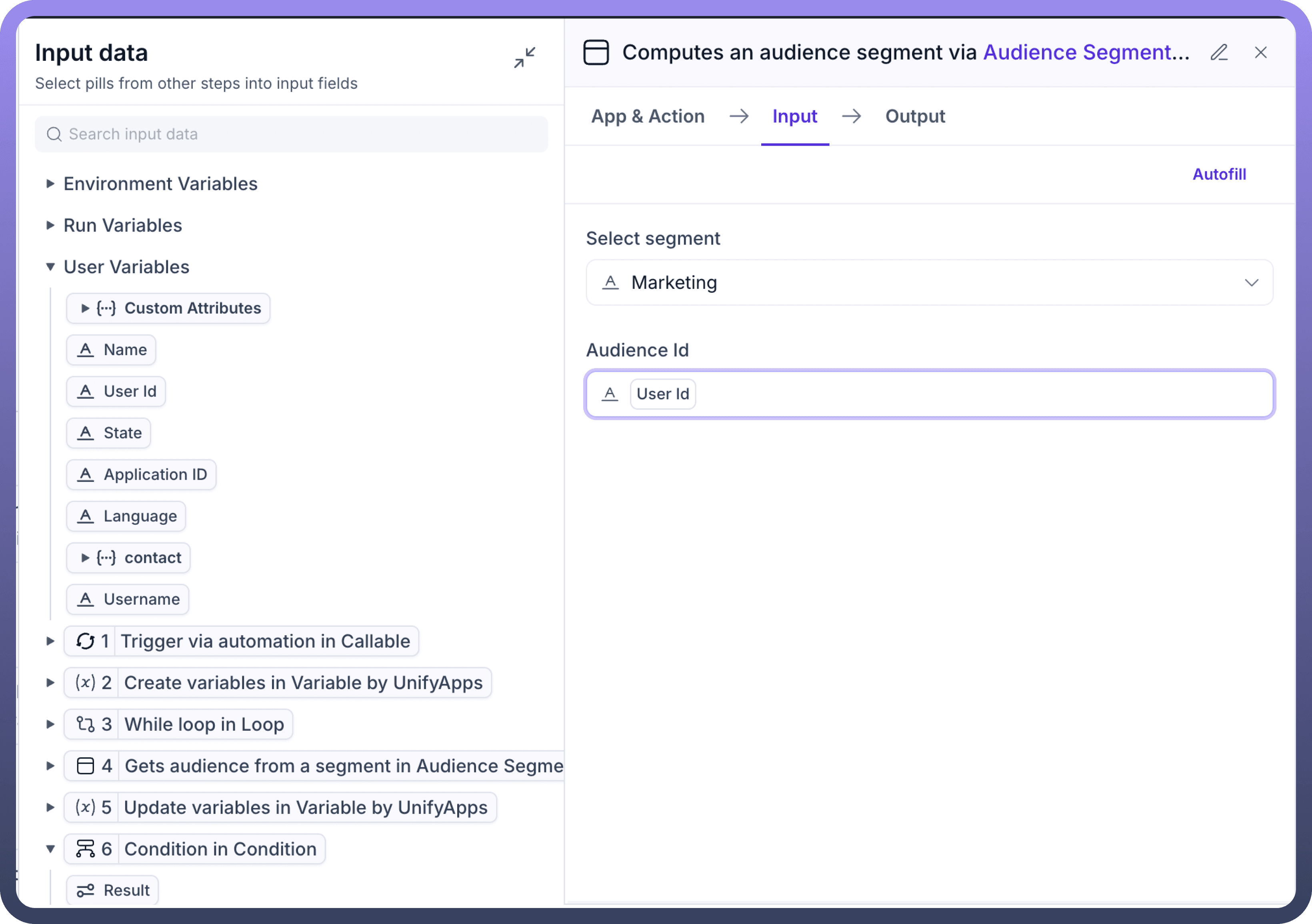
Task: Expand the Custom Attributes object pill
Action: pyautogui.click(x=85, y=308)
